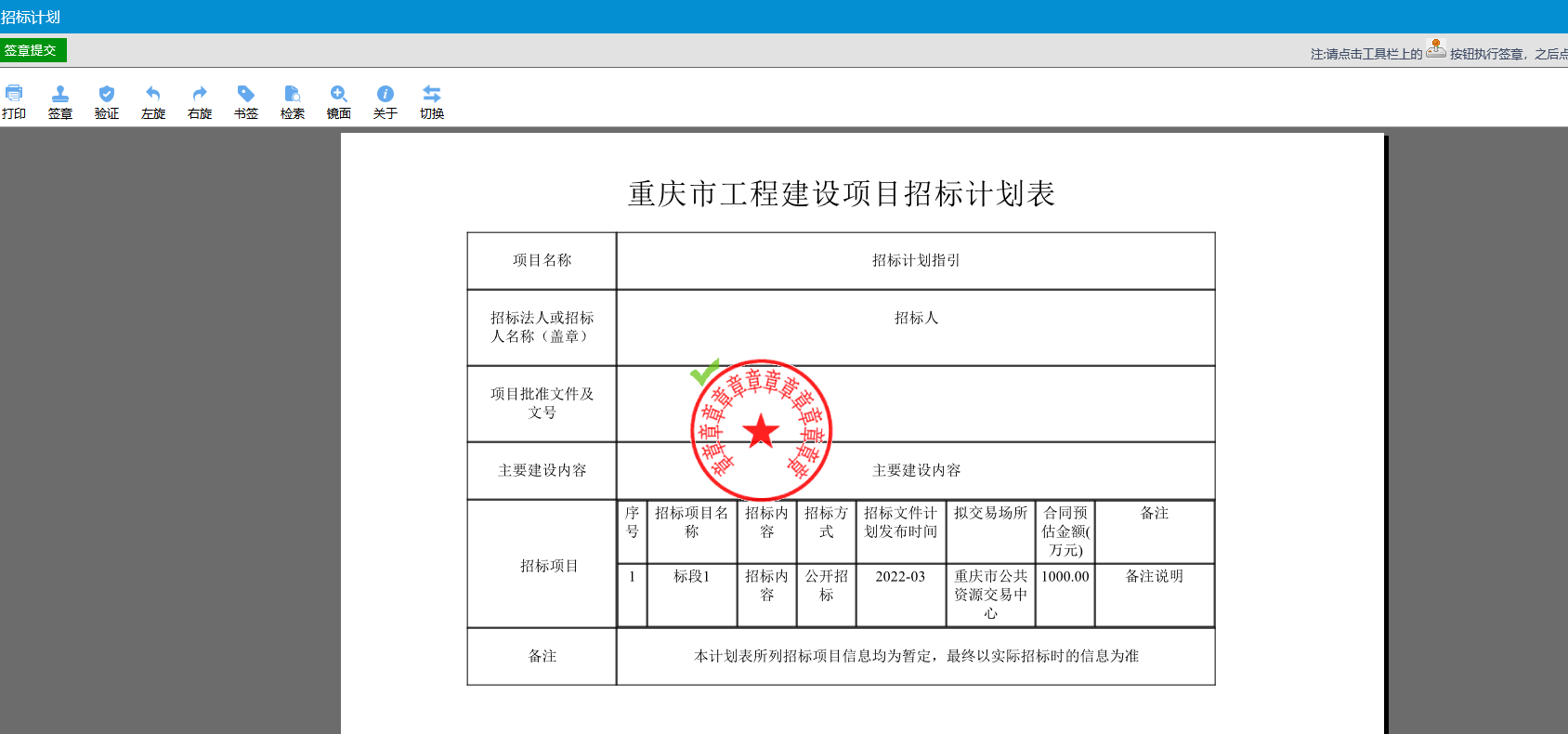
Task: Click the green 签章提交 button
Action: (33, 50)
